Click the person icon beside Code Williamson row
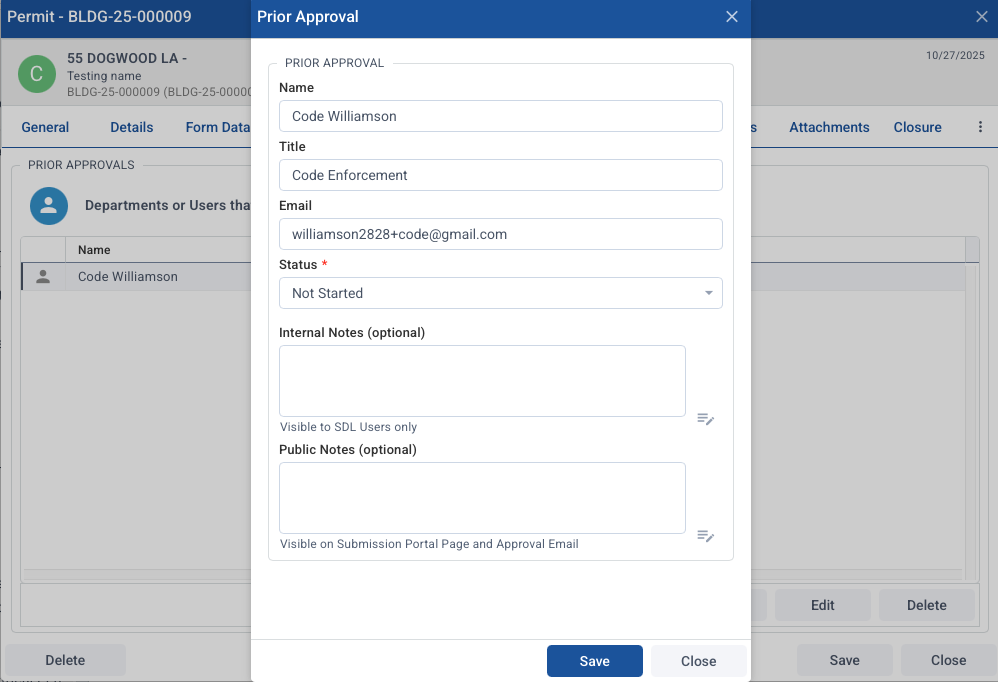 tap(43, 277)
